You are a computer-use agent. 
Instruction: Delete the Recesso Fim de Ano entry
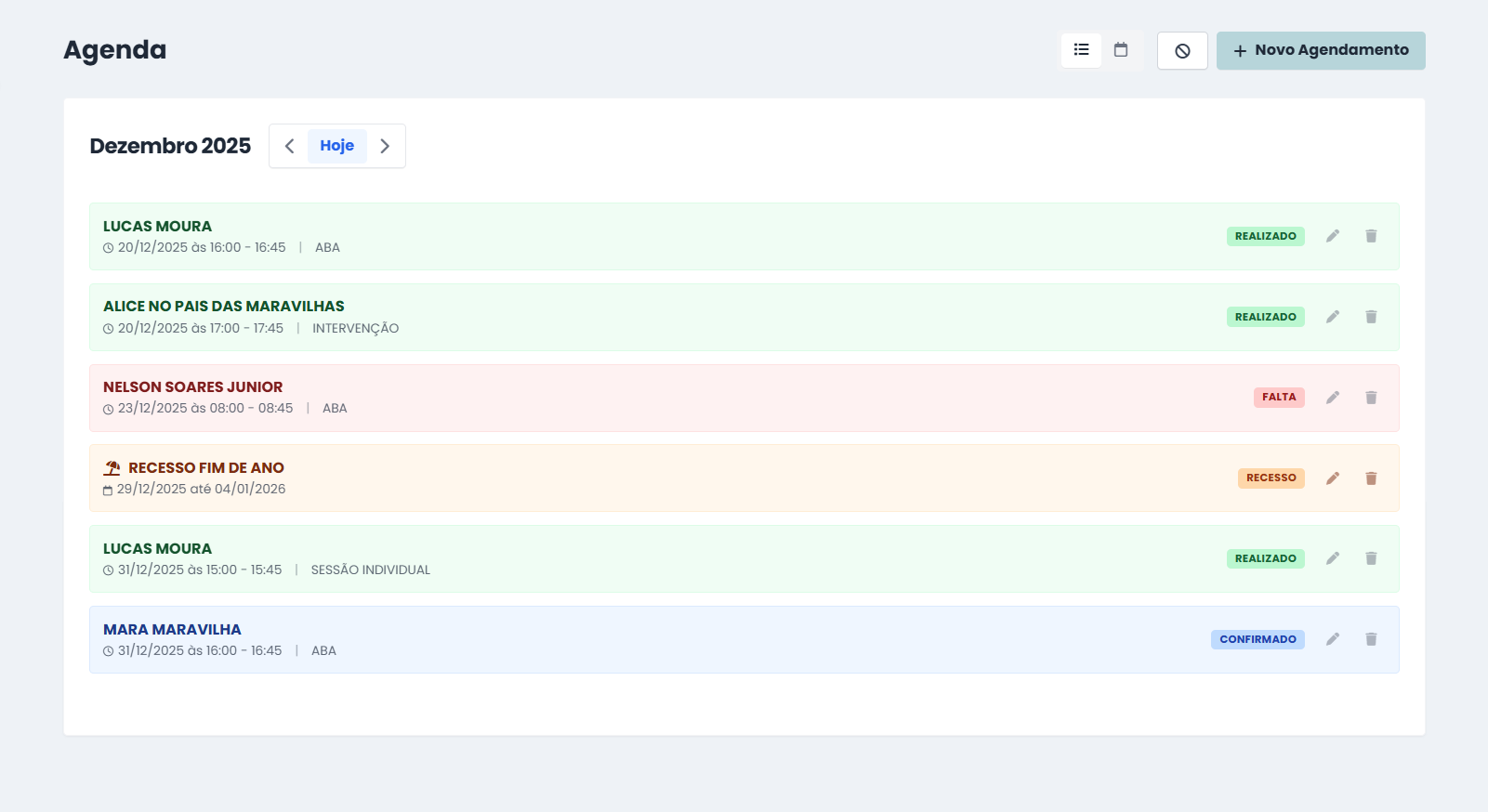click(x=1371, y=478)
